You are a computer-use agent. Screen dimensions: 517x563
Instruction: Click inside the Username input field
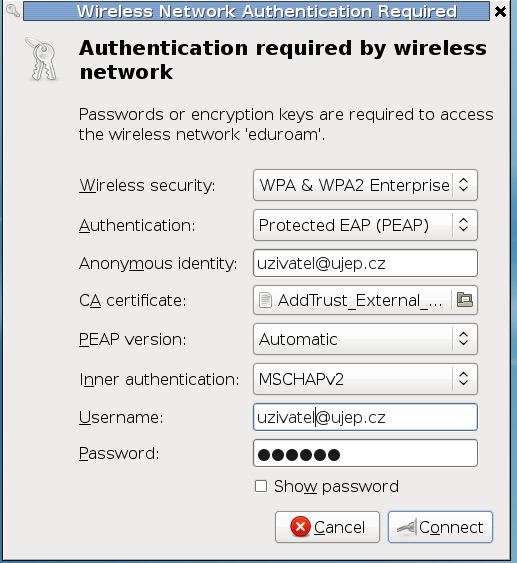365,417
